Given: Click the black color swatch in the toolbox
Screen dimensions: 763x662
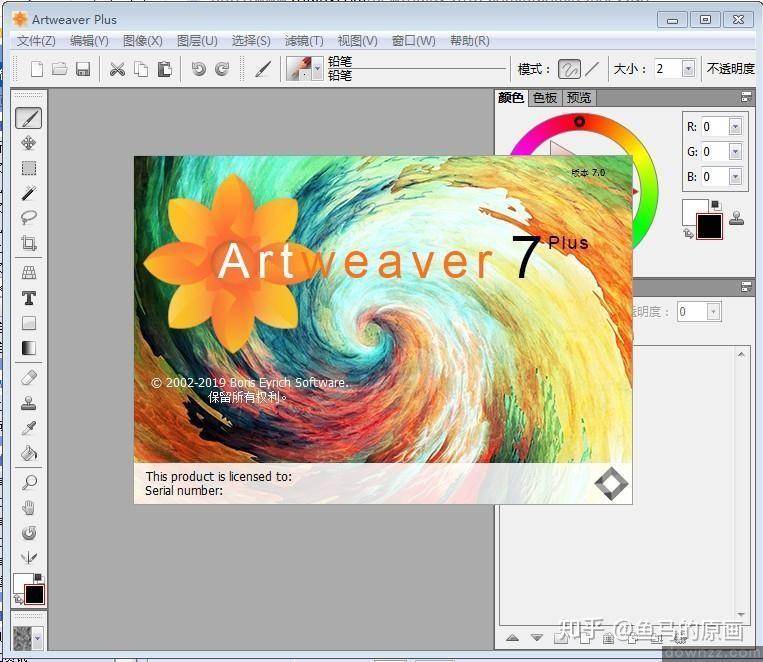Looking at the screenshot, I should 34,595.
